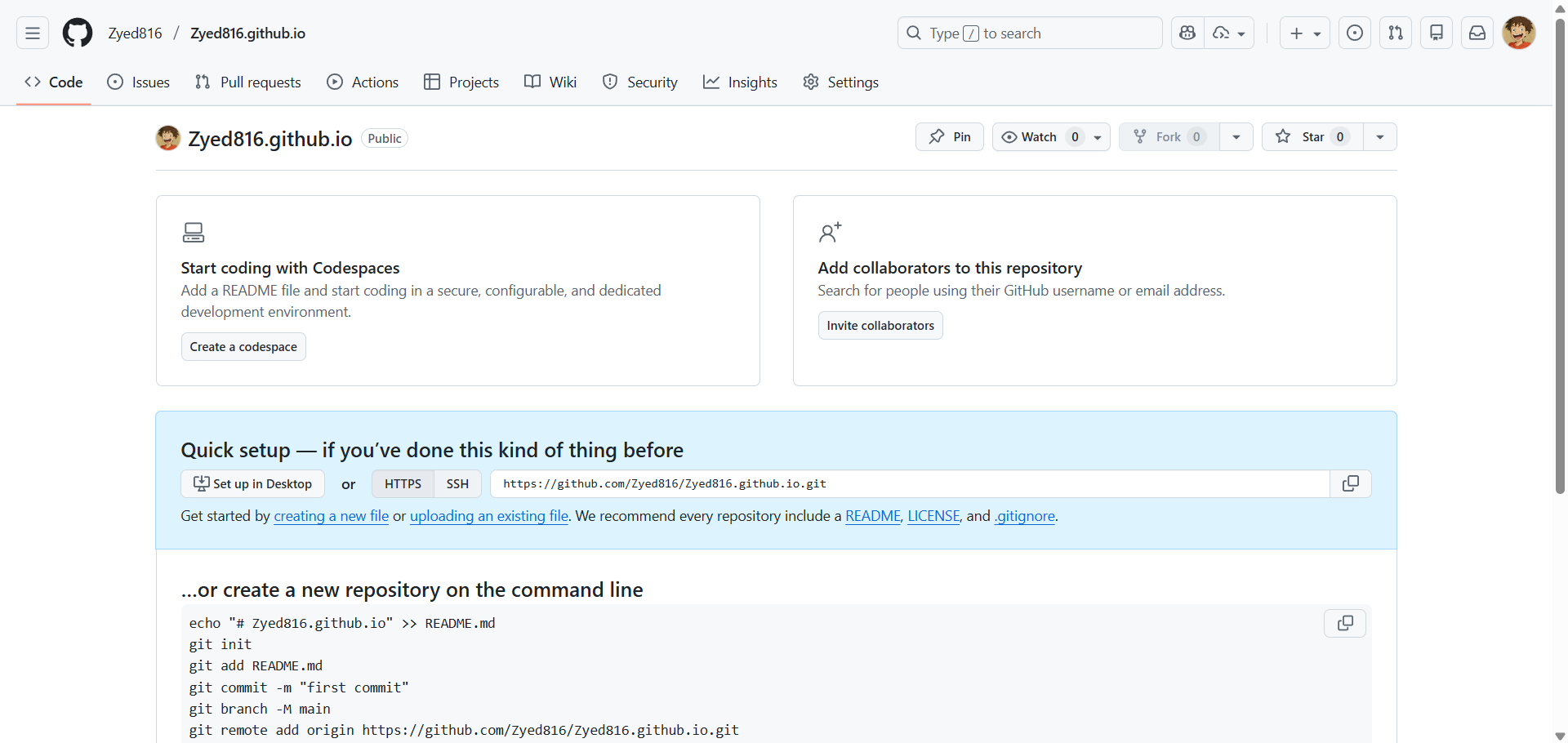Click 'uploading an existing file' link

pyautogui.click(x=489, y=516)
